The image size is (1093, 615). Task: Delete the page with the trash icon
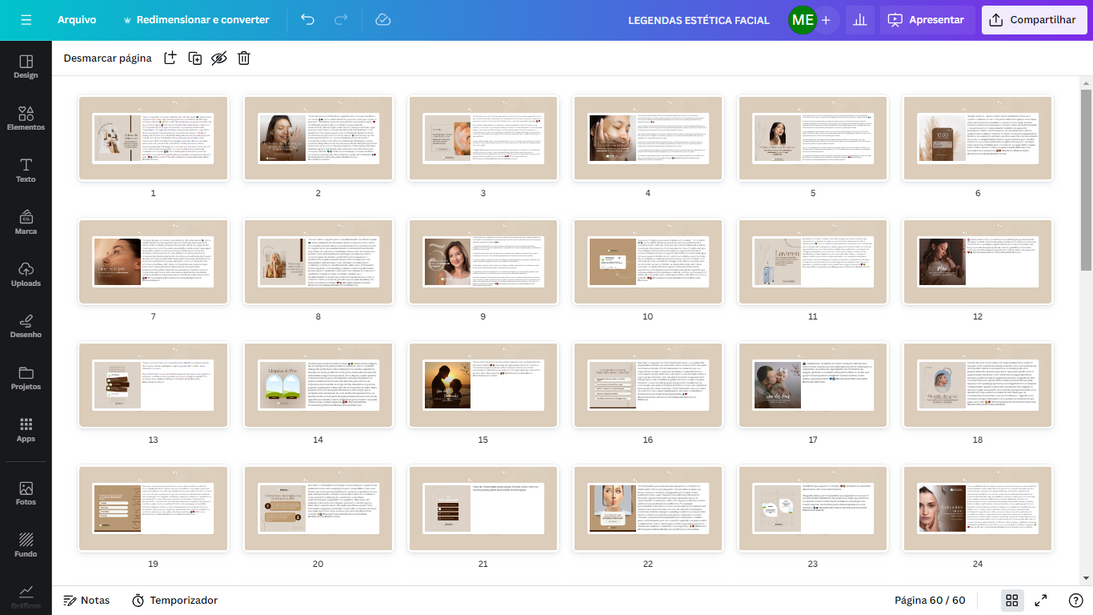(244, 58)
